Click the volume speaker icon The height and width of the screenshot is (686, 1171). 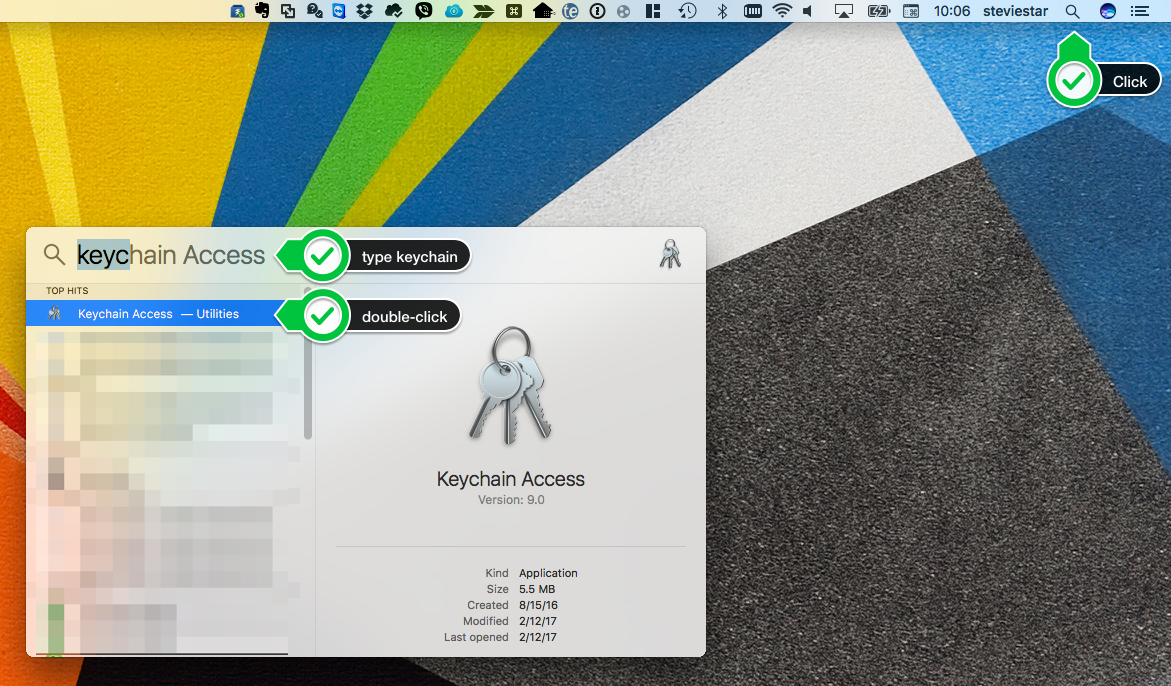tap(808, 11)
